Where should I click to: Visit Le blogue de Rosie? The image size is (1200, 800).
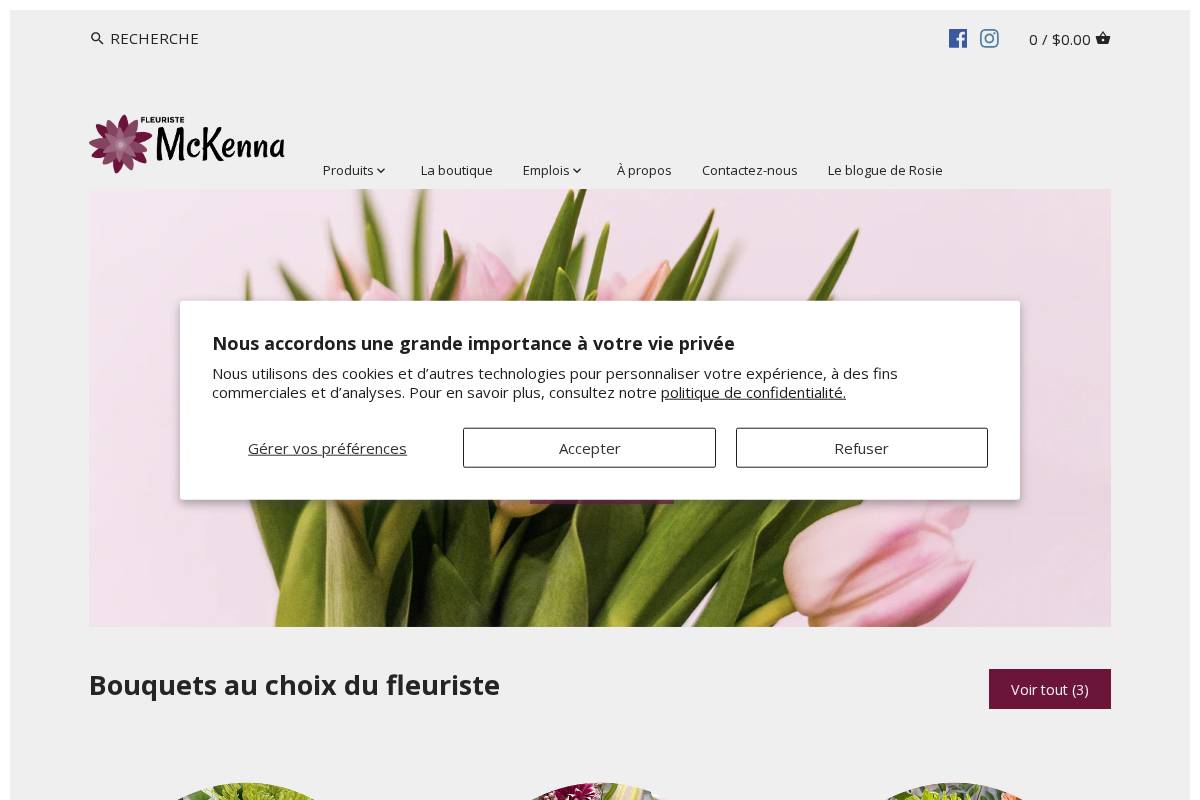pos(884,170)
